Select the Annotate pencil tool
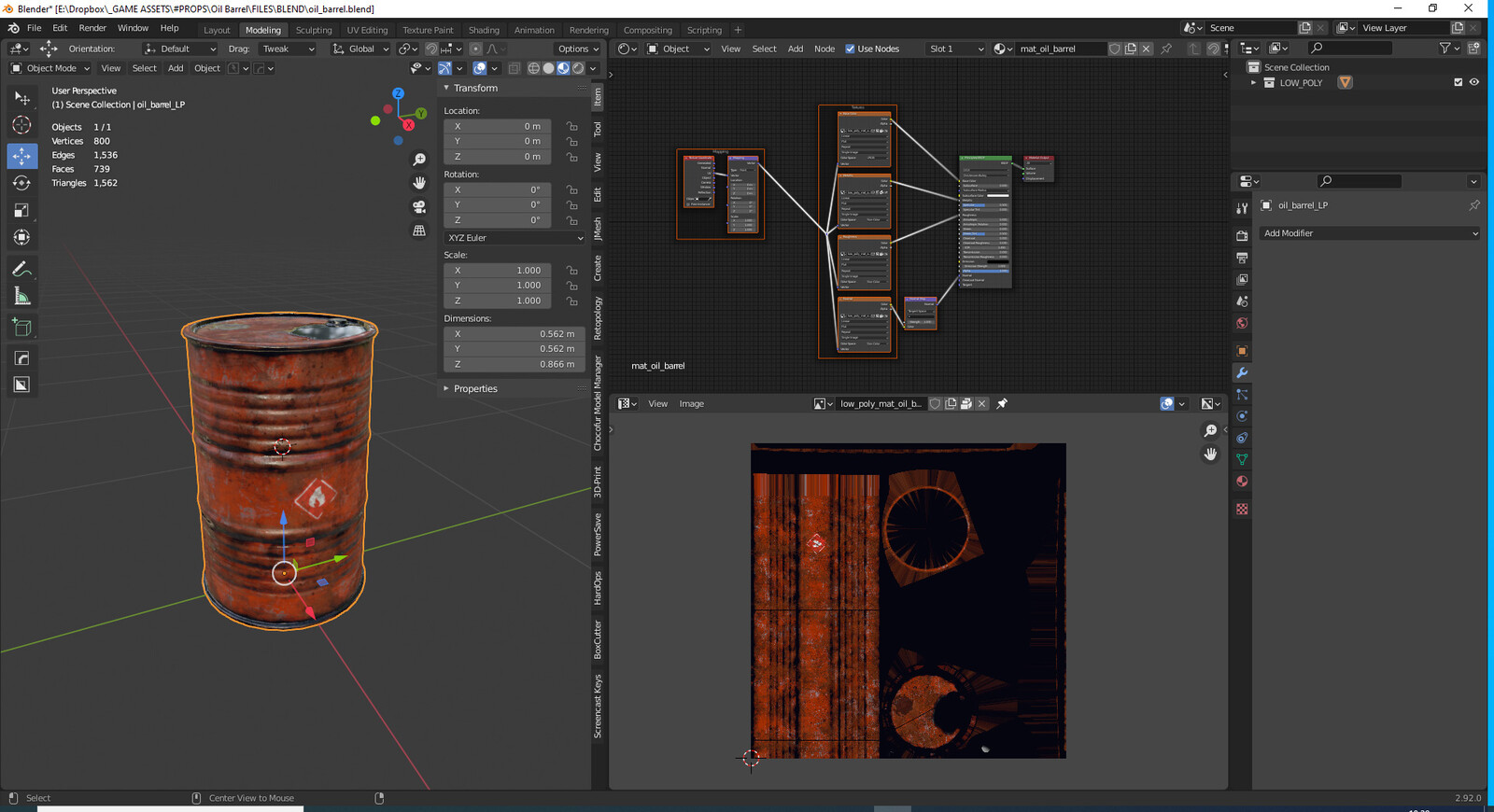1494x812 pixels. 21,269
